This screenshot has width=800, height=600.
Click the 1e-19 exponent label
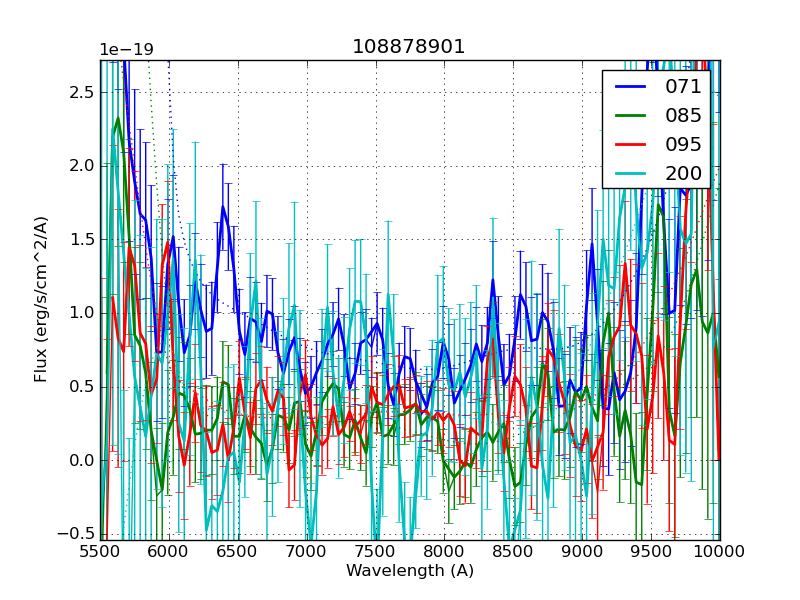point(126,50)
